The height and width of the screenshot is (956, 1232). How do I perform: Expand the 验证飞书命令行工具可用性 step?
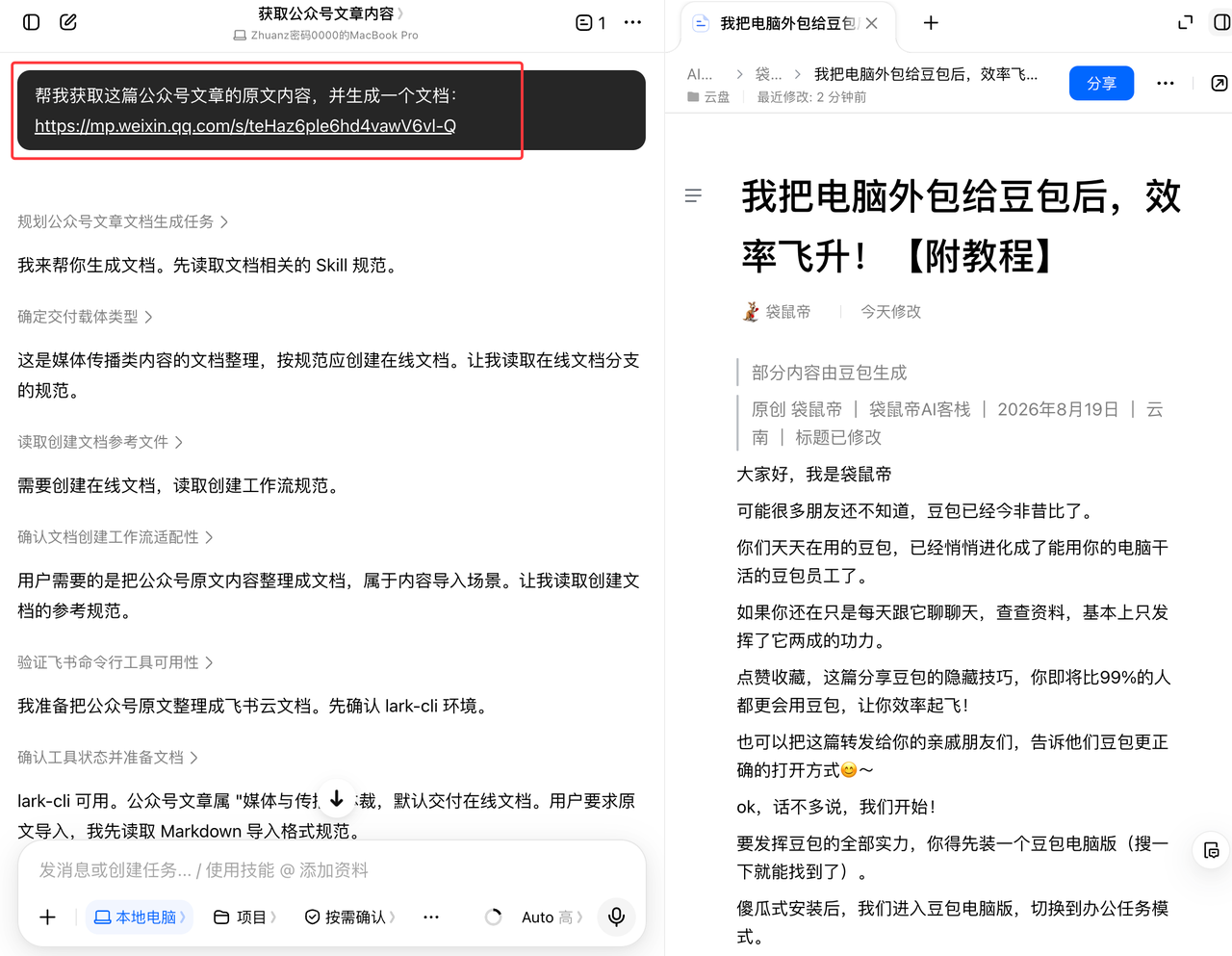pyautogui.click(x=116, y=662)
